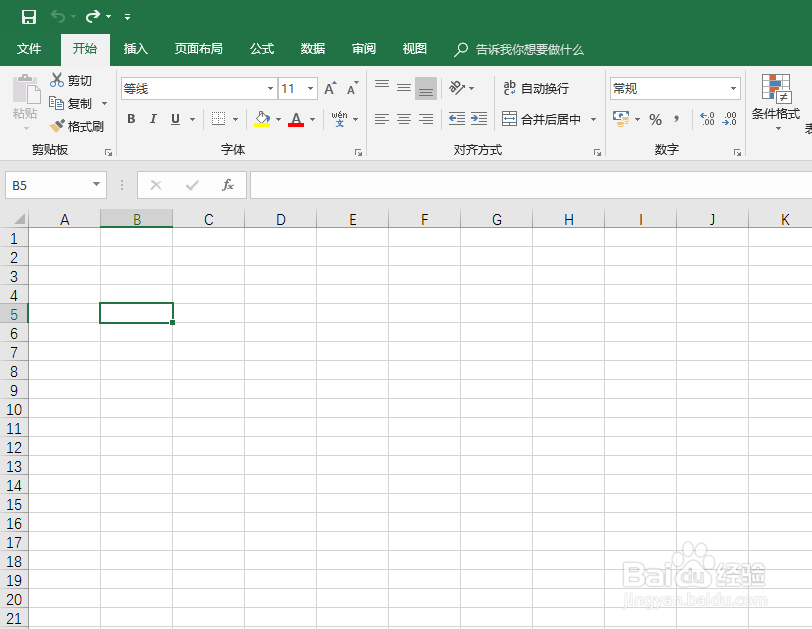
Task: Apply the percent style icon
Action: [x=655, y=120]
